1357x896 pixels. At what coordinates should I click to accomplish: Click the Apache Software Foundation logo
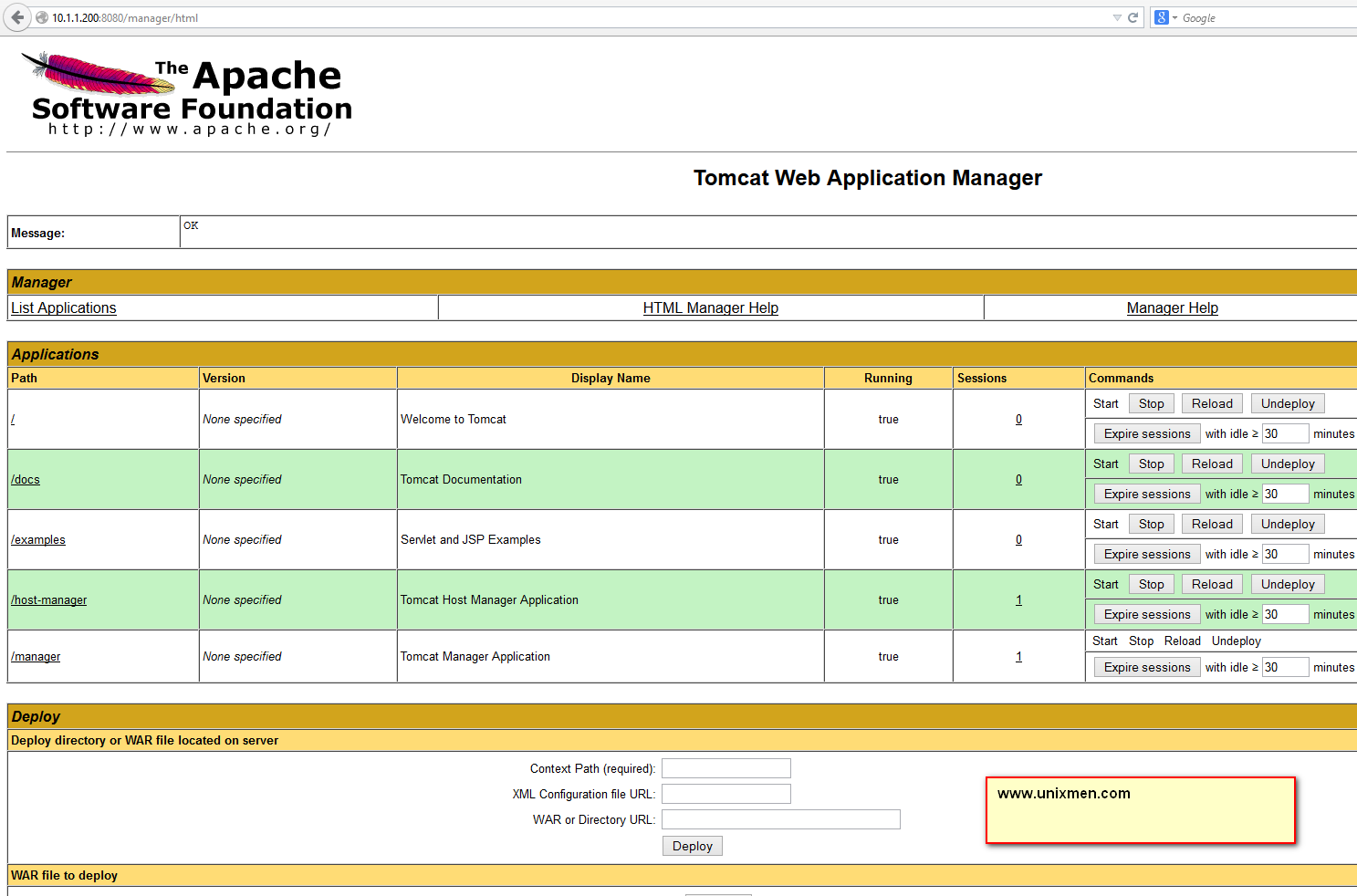(186, 95)
